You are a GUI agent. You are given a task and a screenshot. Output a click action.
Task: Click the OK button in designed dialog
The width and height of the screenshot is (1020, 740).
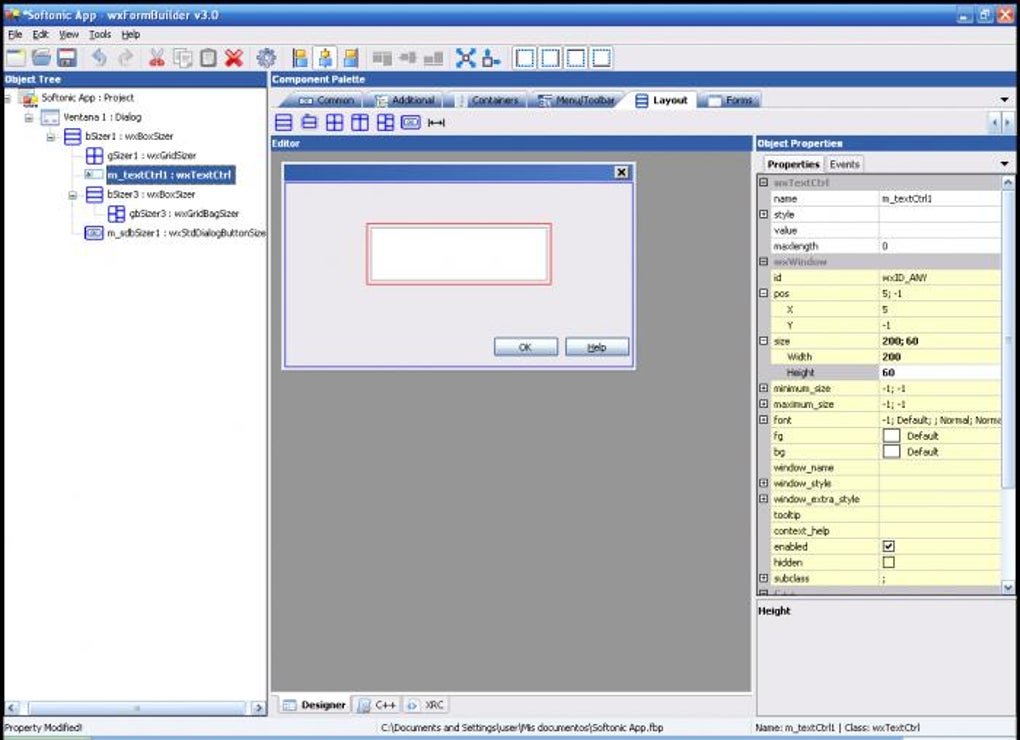tap(526, 347)
